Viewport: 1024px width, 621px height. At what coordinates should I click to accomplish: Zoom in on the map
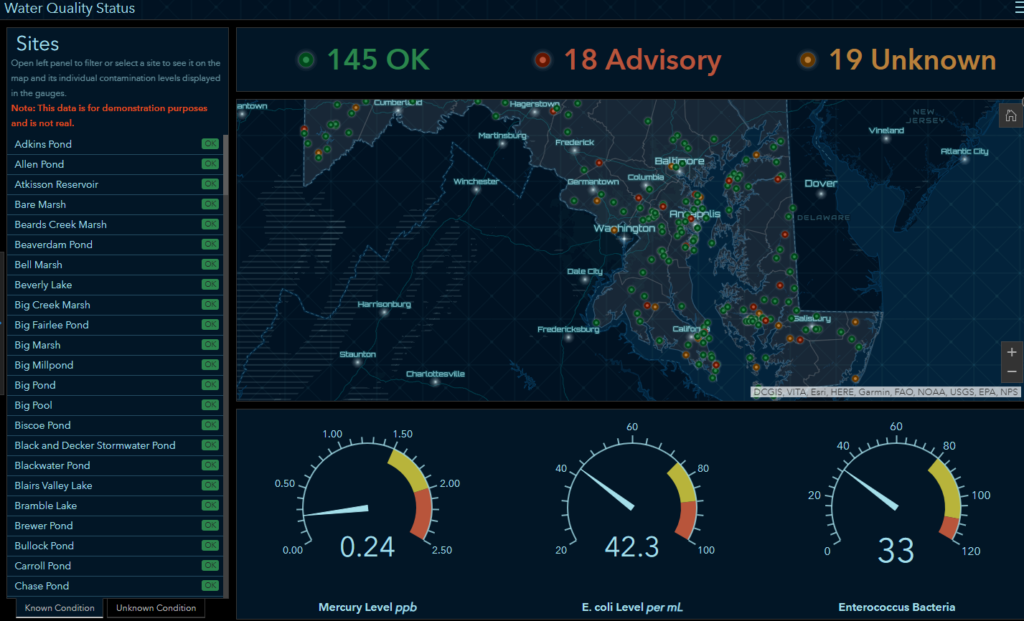(x=1012, y=352)
